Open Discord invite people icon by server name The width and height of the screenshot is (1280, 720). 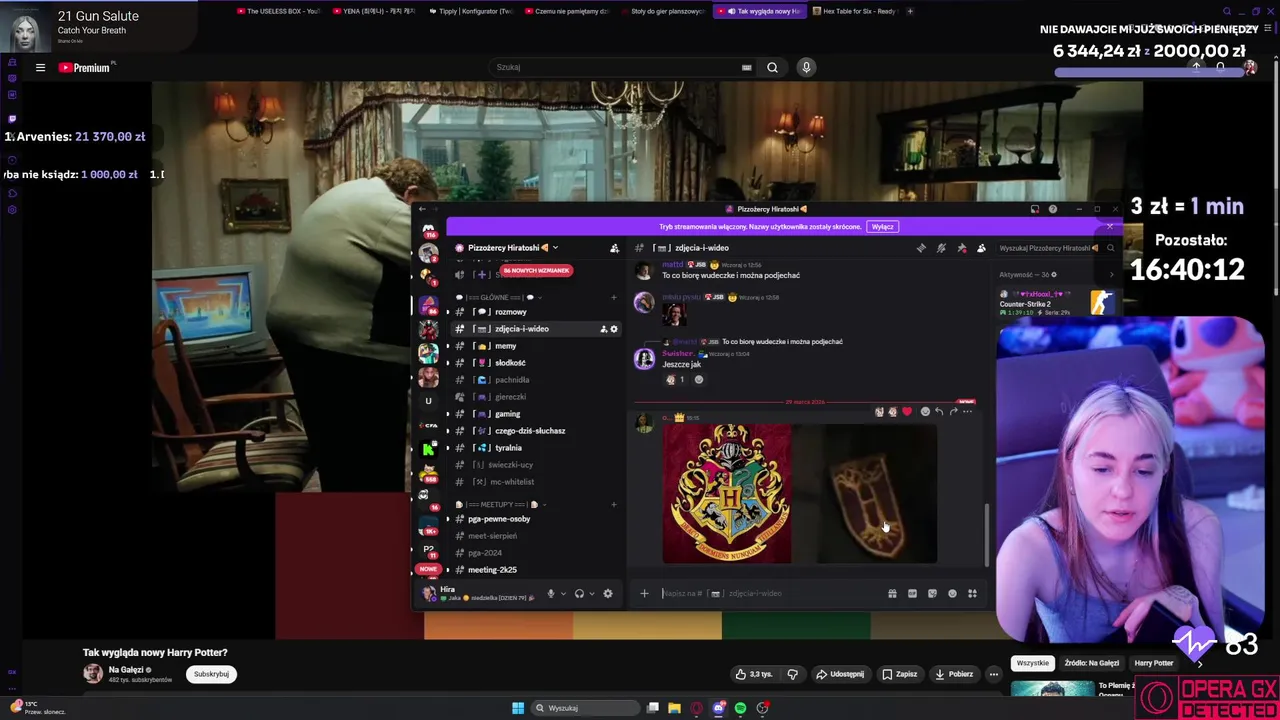614,248
